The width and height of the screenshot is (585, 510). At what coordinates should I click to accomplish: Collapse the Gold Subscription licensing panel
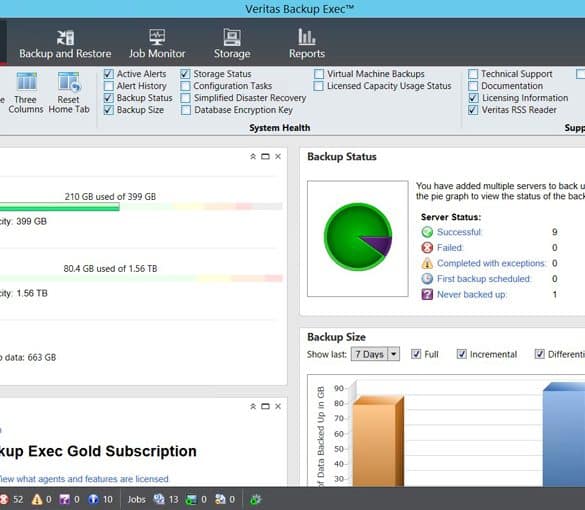pos(253,407)
